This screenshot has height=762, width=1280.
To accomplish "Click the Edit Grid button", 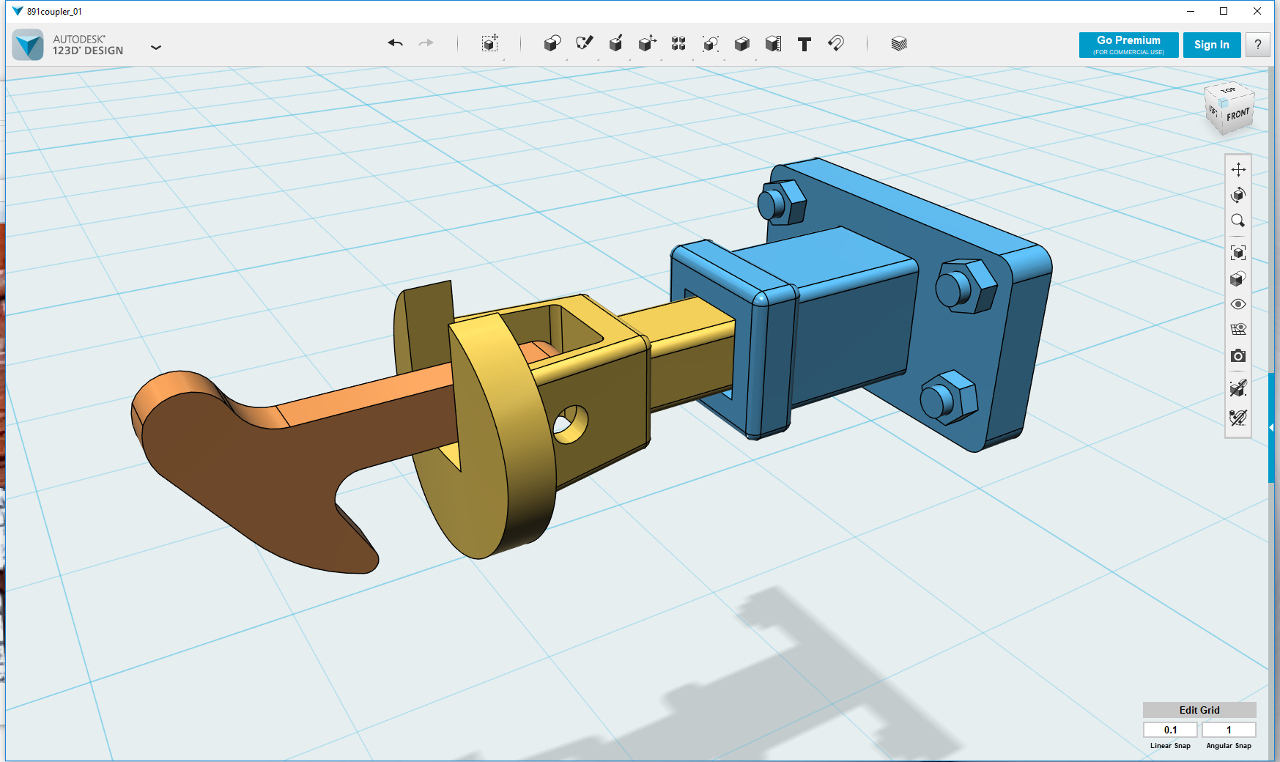I will (1200, 710).
